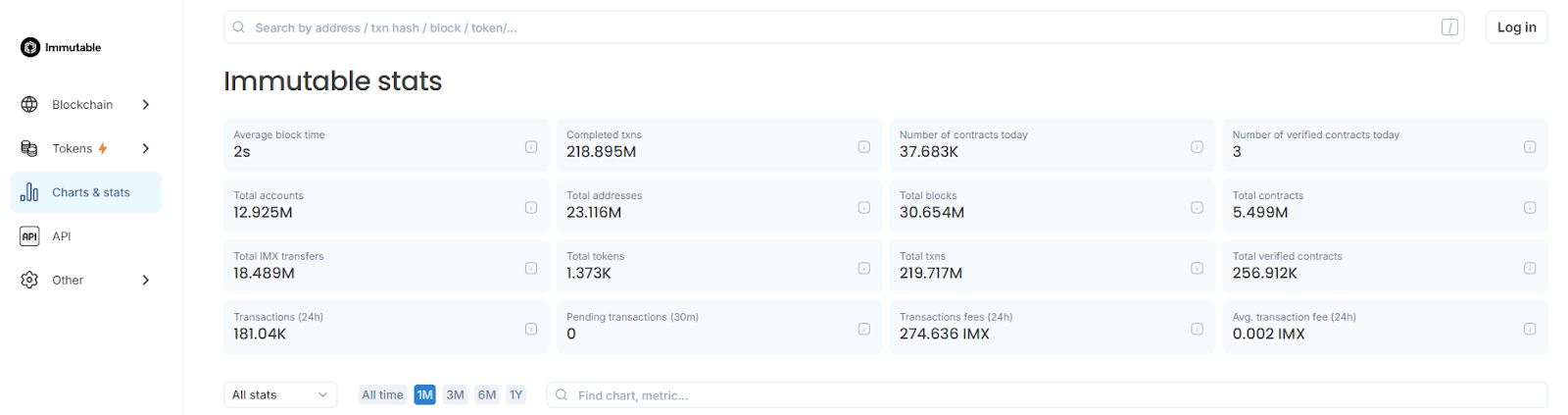1568x415 pixels.
Task: Click the Blockchain globe icon
Action: (29, 105)
